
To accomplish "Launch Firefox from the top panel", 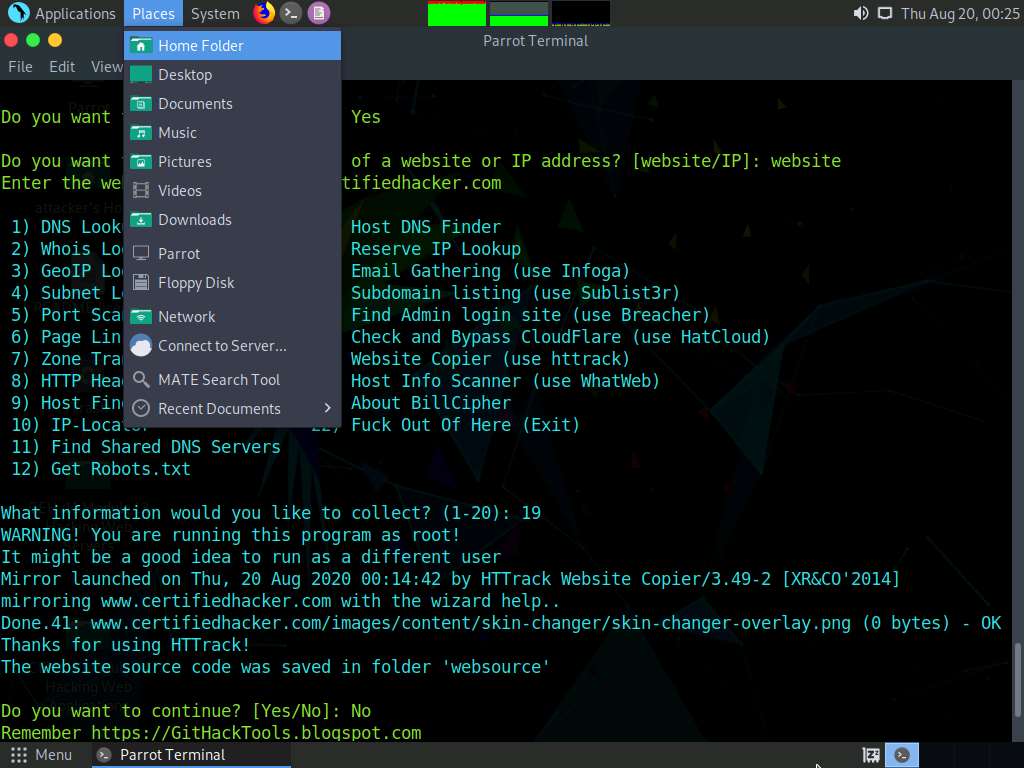I will [264, 12].
